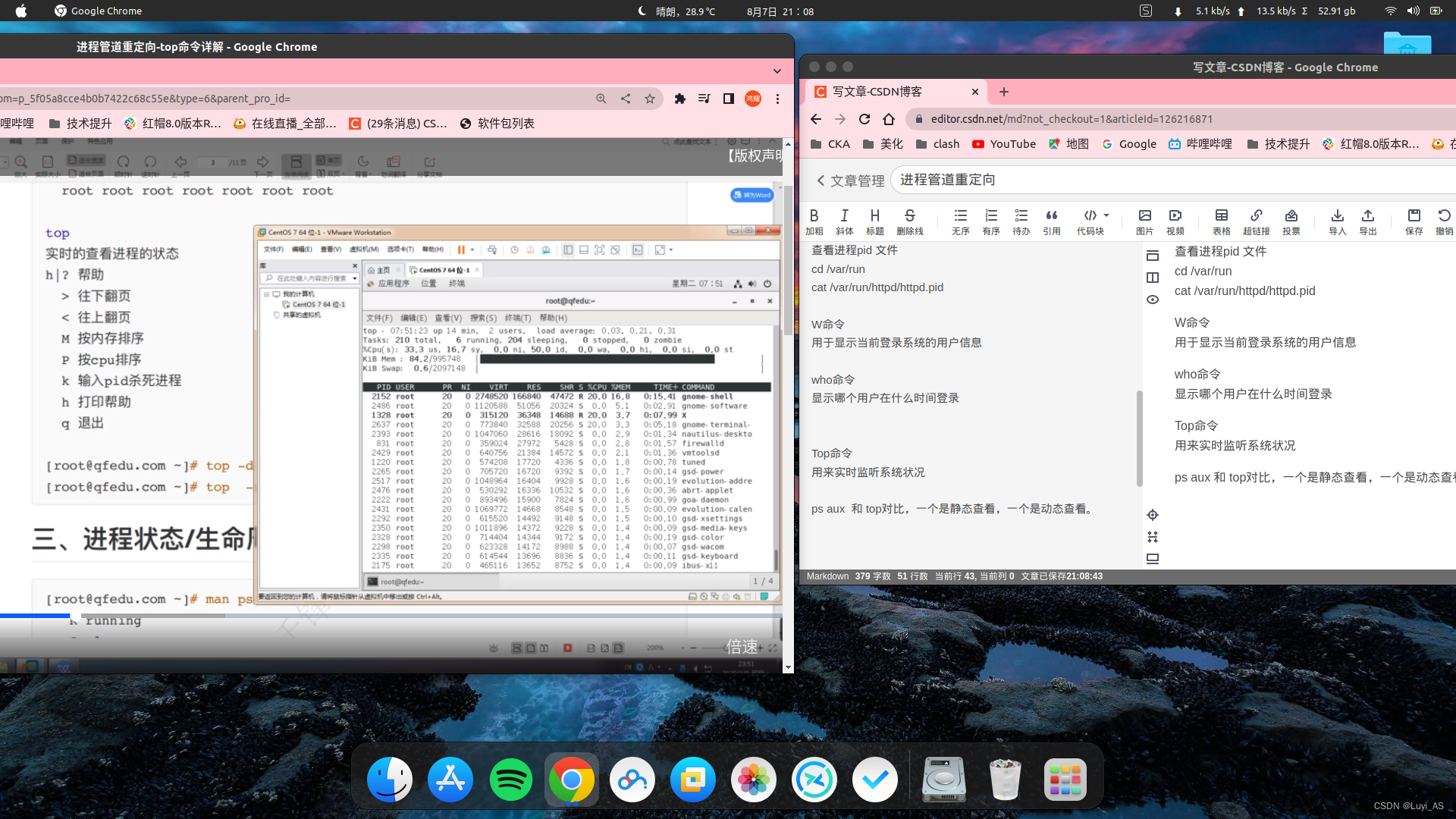The image size is (1456, 819).
Task: Toggle the split-view columns icon
Action: click(1153, 278)
